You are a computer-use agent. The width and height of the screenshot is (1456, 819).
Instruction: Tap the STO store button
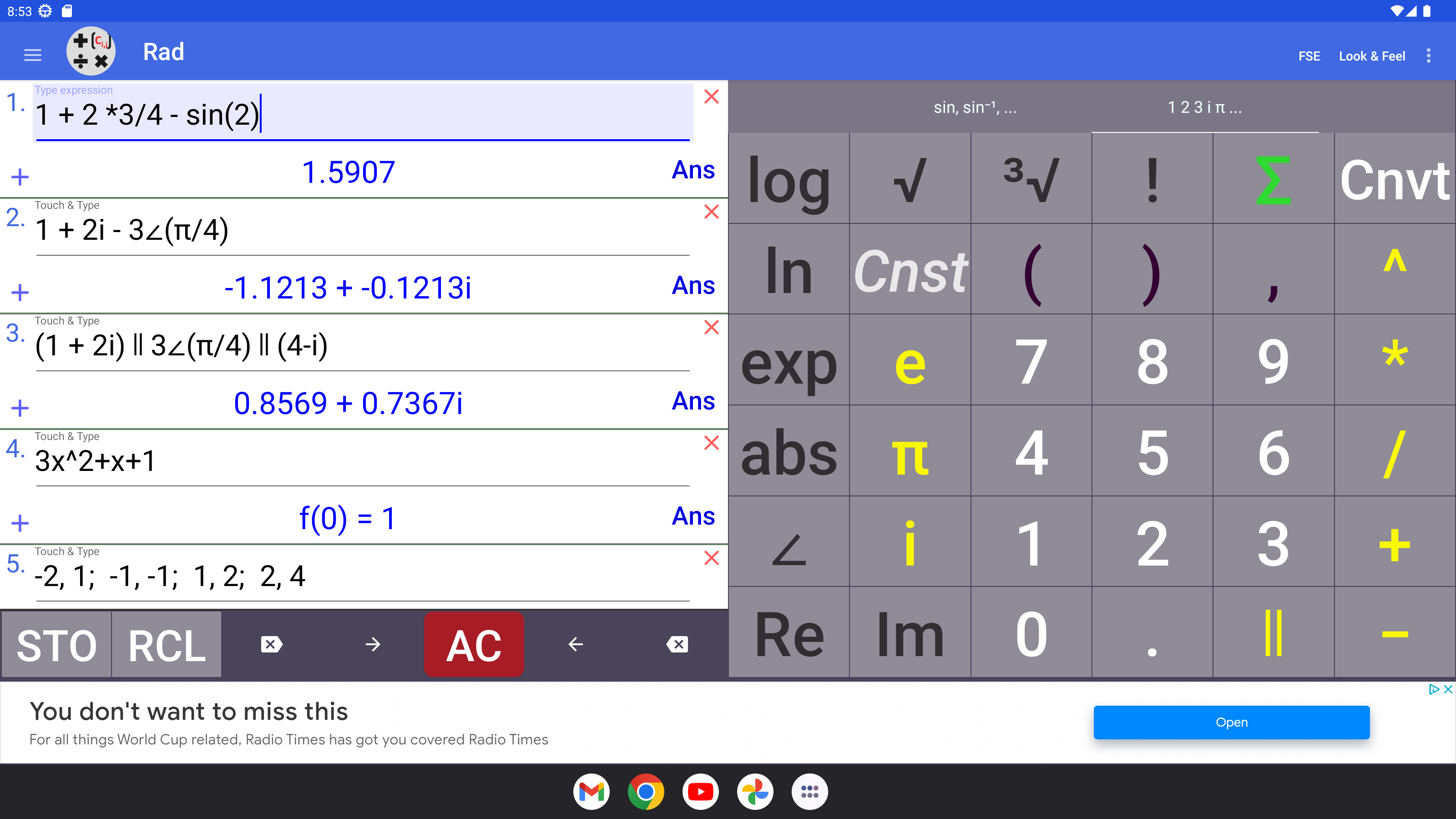click(56, 644)
